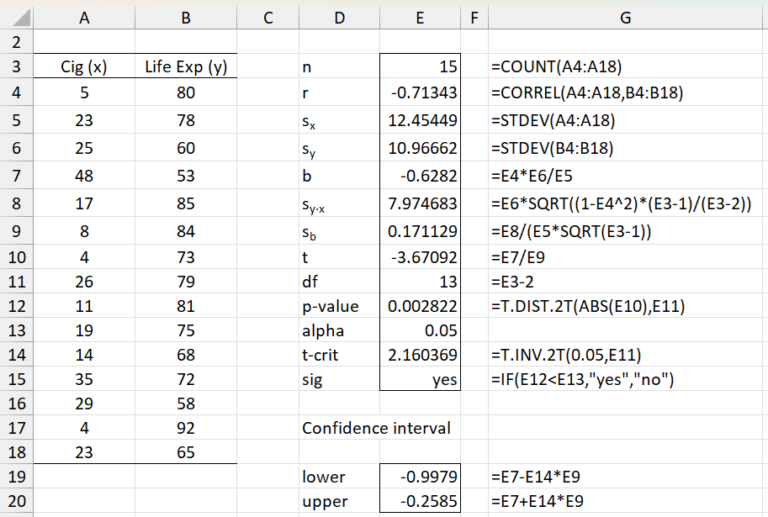Click the 'alpha' label cell
Image resolution: width=768 pixels, height=517 pixels.
pyautogui.click(x=339, y=330)
